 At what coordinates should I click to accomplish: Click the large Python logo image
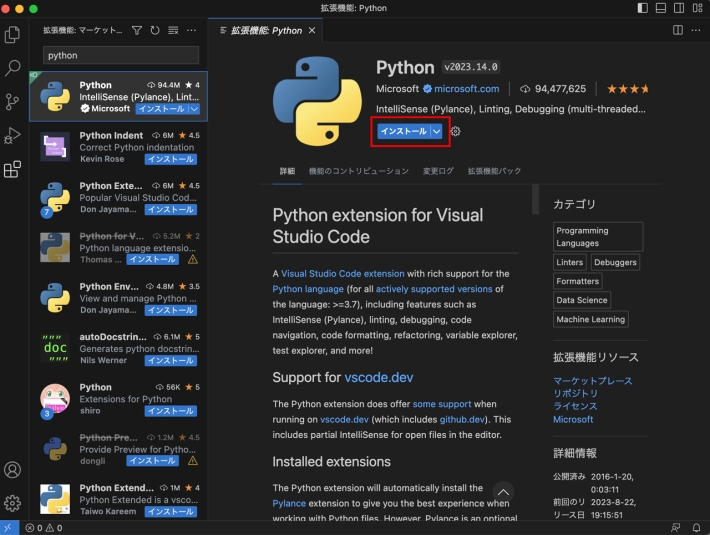(317, 101)
